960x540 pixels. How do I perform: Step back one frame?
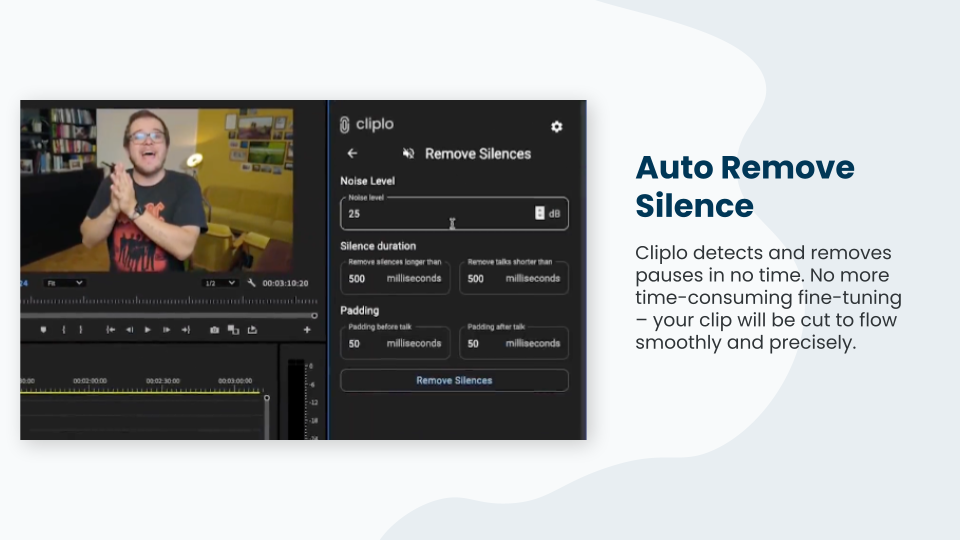129,330
